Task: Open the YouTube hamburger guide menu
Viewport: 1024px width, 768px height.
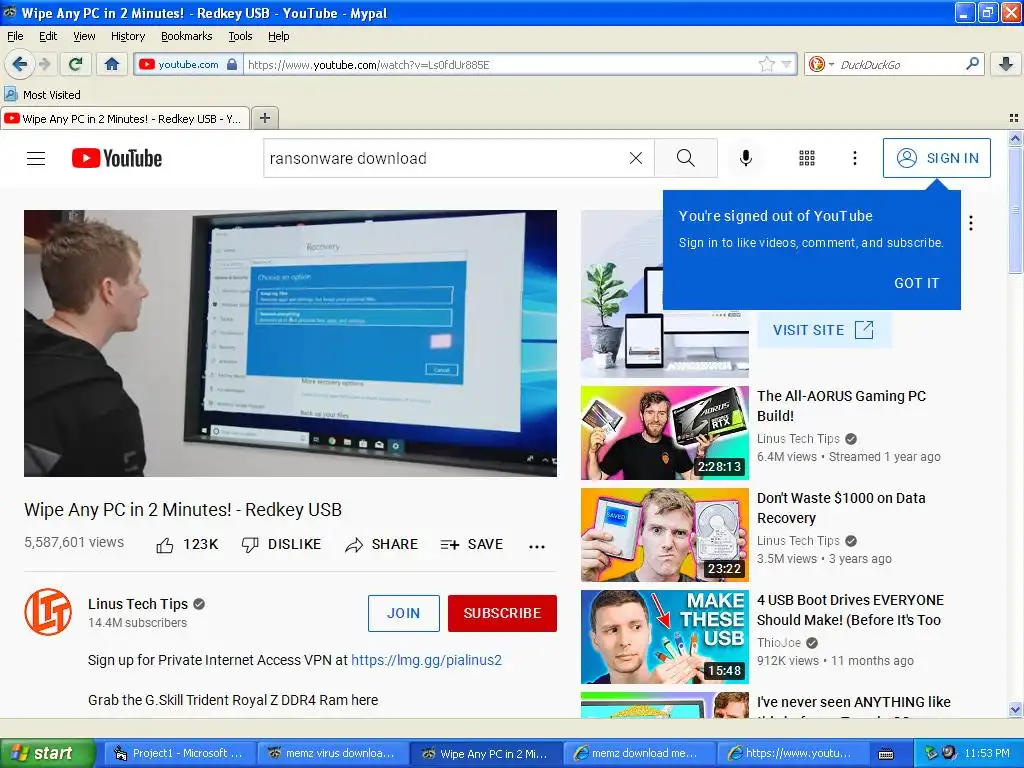Action: click(x=36, y=158)
